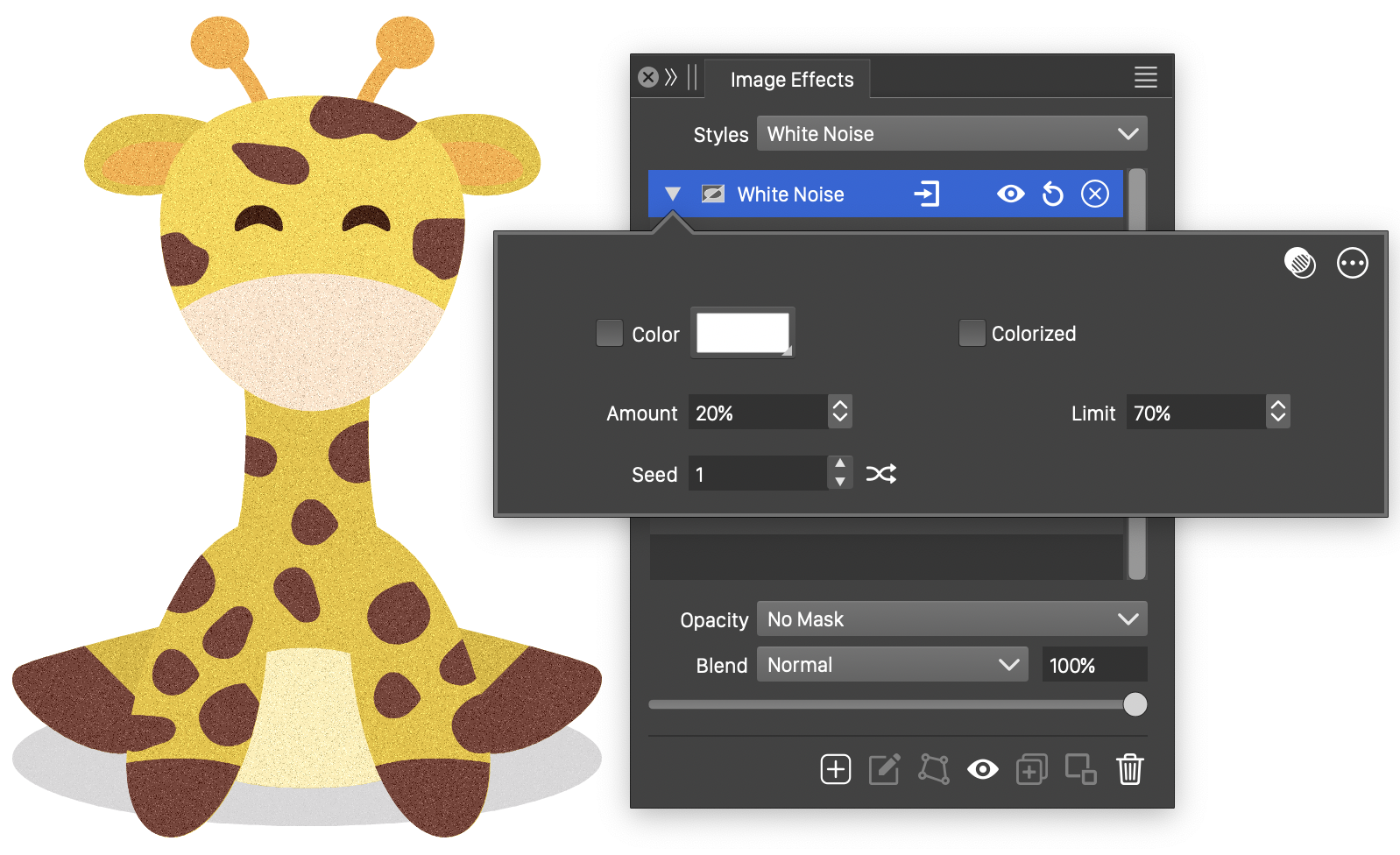Delete effect using the trash icon
This screenshot has width=1400, height=855.
tap(1129, 769)
